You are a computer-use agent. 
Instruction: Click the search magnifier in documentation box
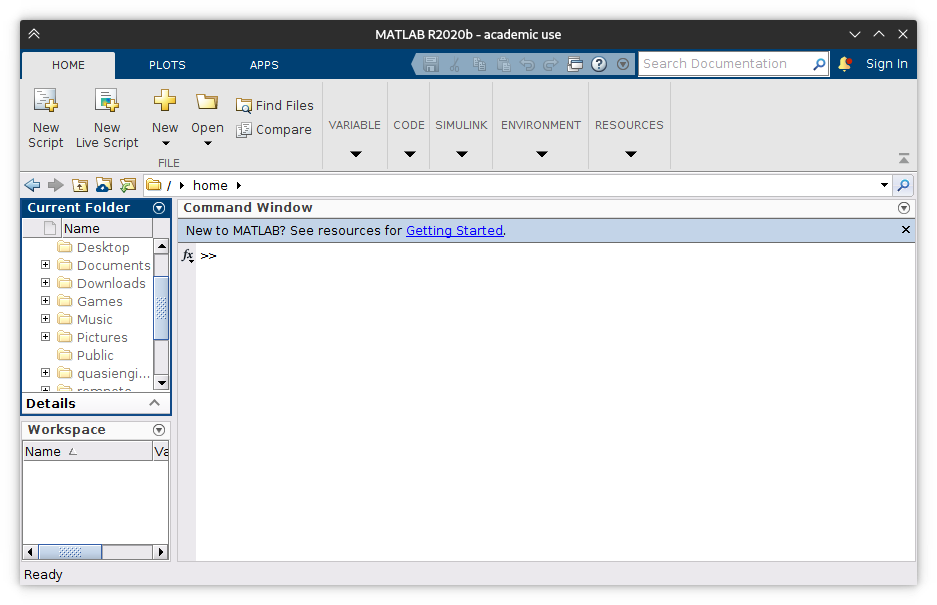pyautogui.click(x=819, y=64)
